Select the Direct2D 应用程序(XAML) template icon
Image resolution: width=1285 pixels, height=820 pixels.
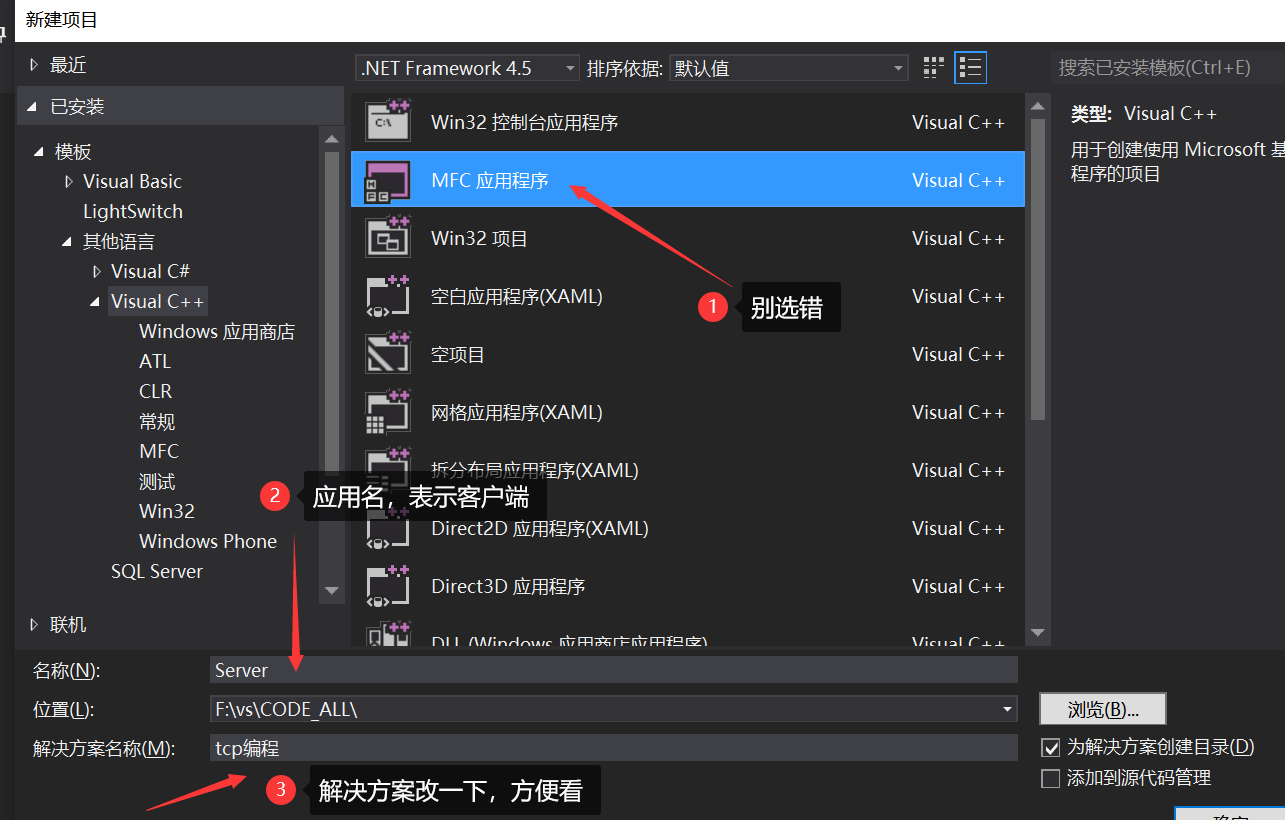(387, 528)
